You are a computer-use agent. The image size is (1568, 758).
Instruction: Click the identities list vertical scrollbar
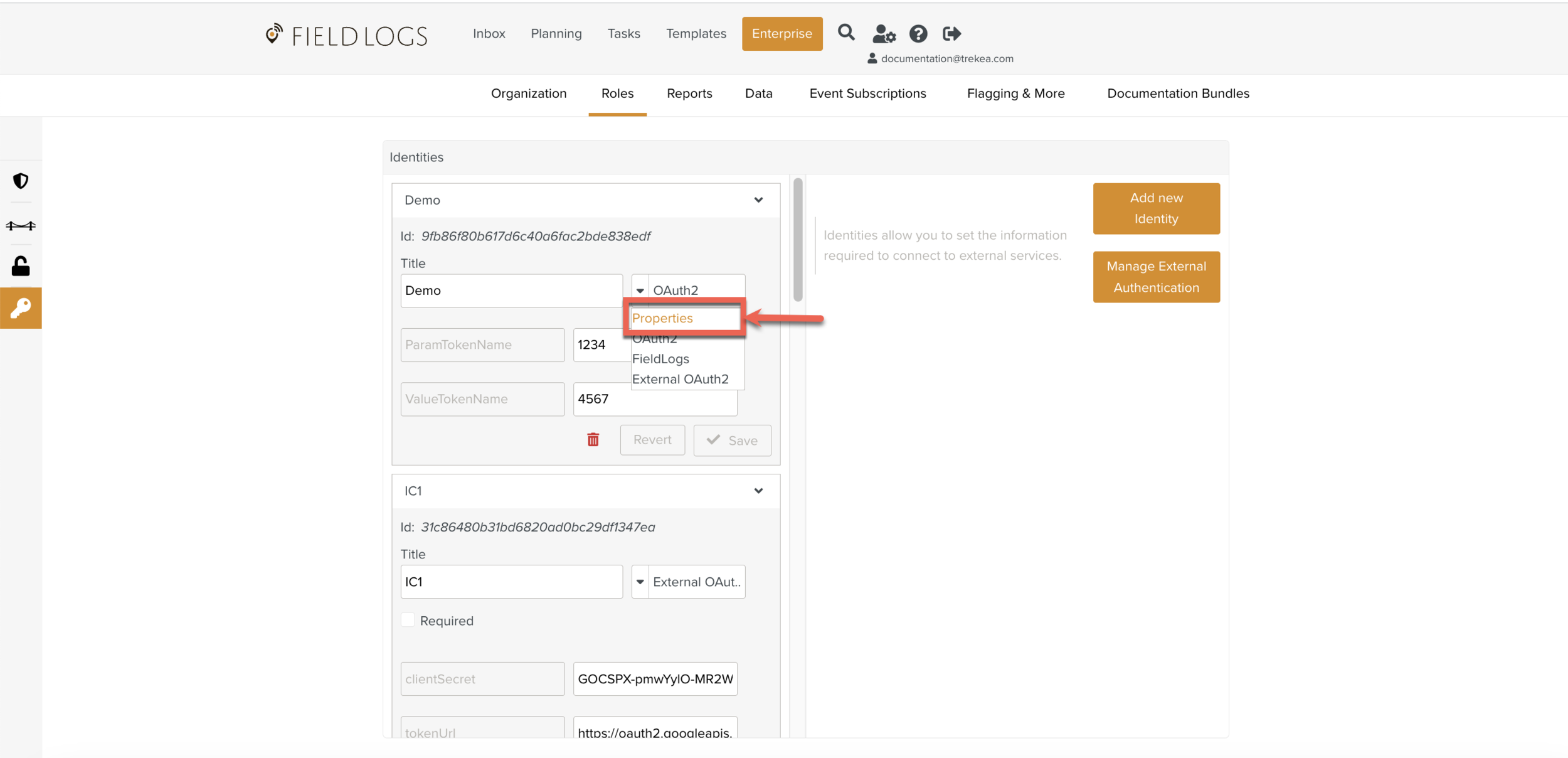[x=798, y=240]
